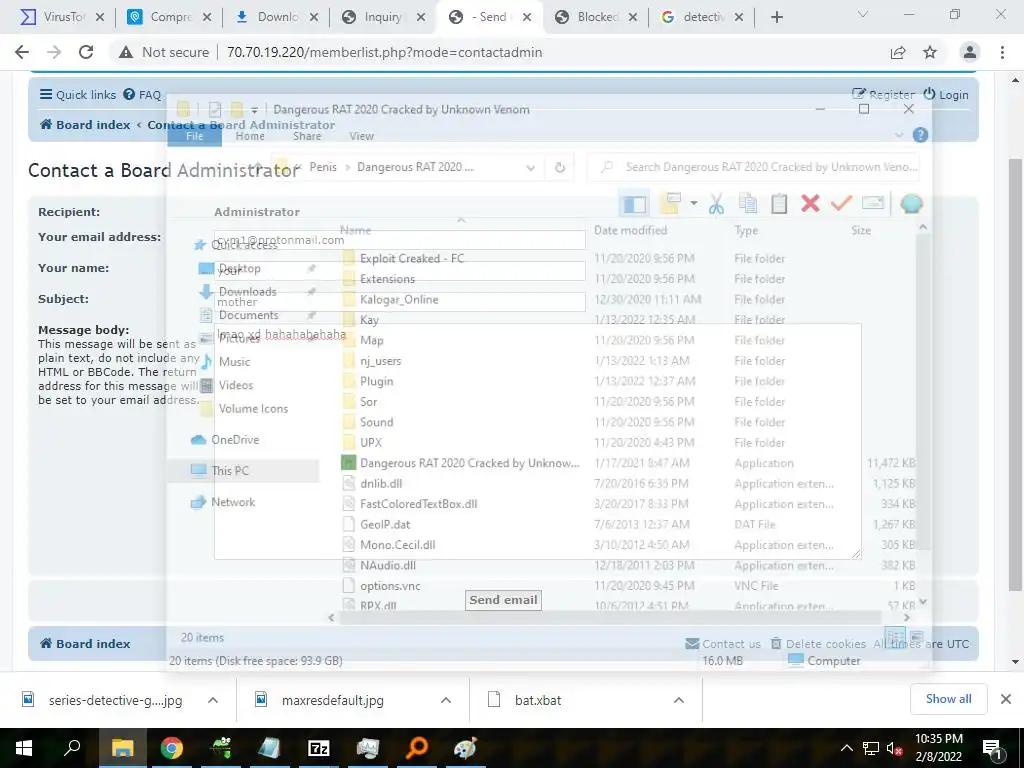The height and width of the screenshot is (768, 1024).
Task: Click the Login link on the forum
Action: pyautogui.click(x=946, y=95)
